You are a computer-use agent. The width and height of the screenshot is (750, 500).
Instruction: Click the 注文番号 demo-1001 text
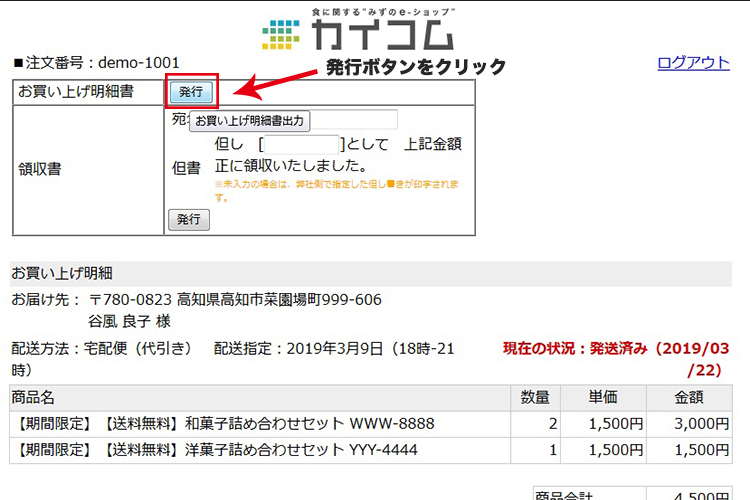[95, 63]
